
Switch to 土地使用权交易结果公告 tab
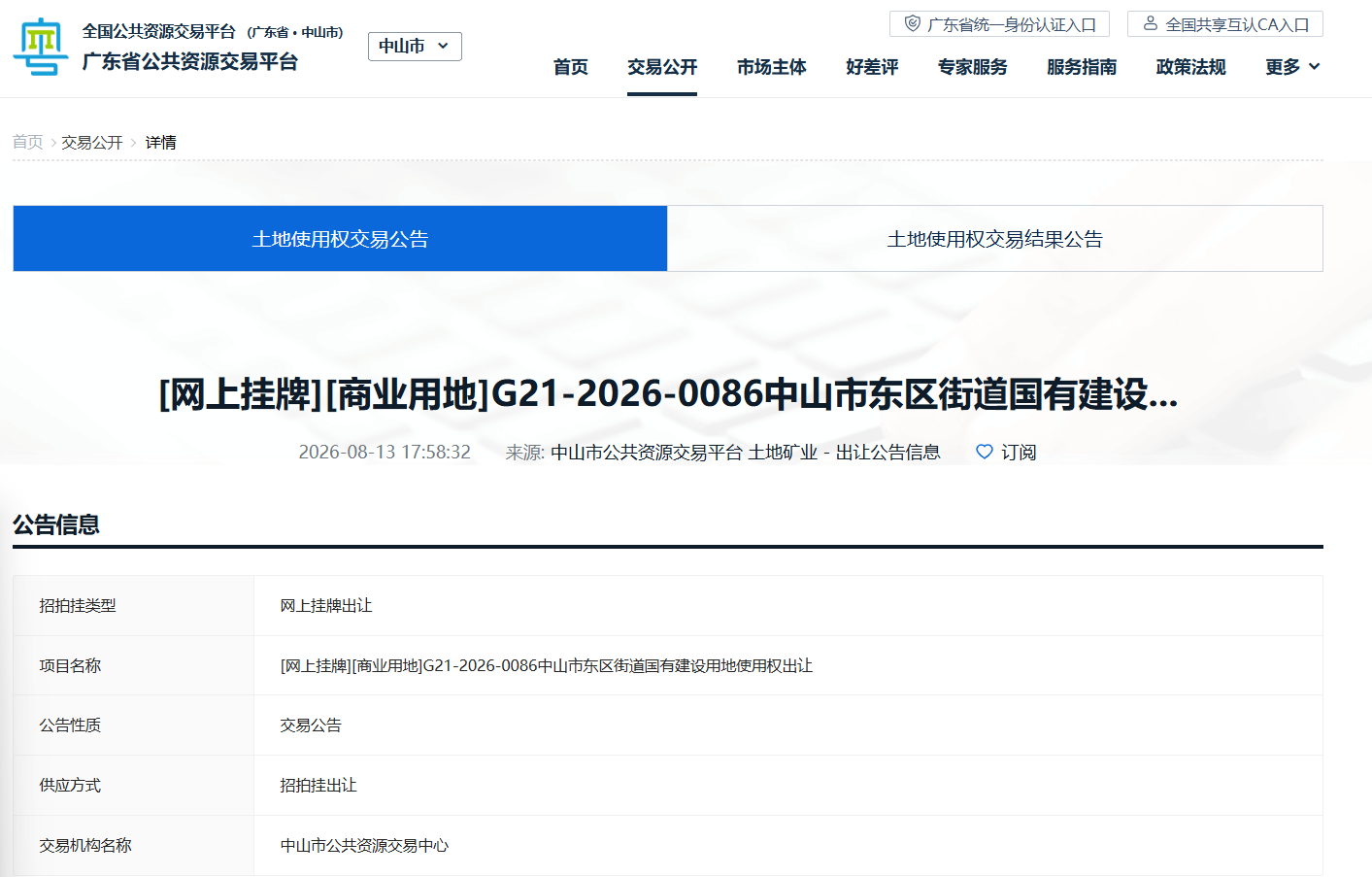(x=995, y=239)
